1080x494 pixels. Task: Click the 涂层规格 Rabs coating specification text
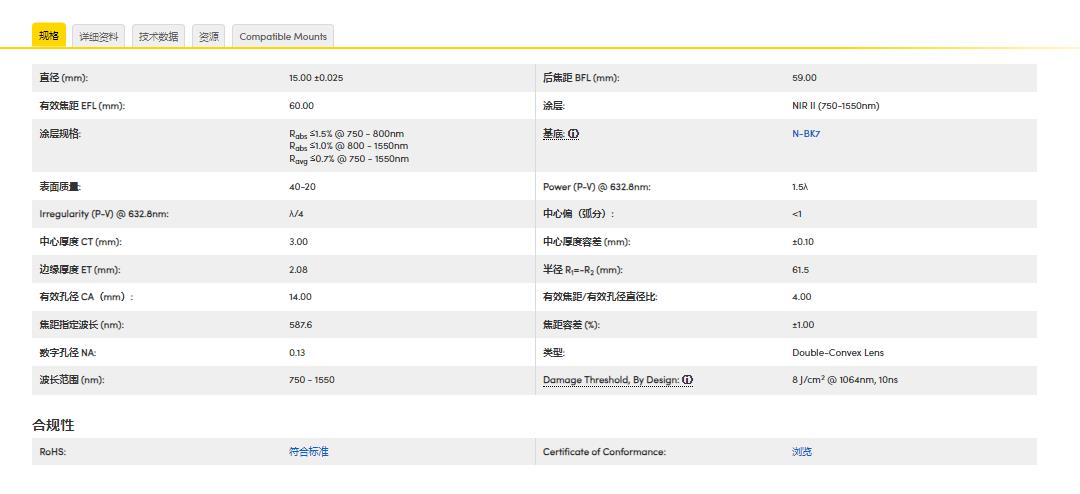click(x=349, y=145)
